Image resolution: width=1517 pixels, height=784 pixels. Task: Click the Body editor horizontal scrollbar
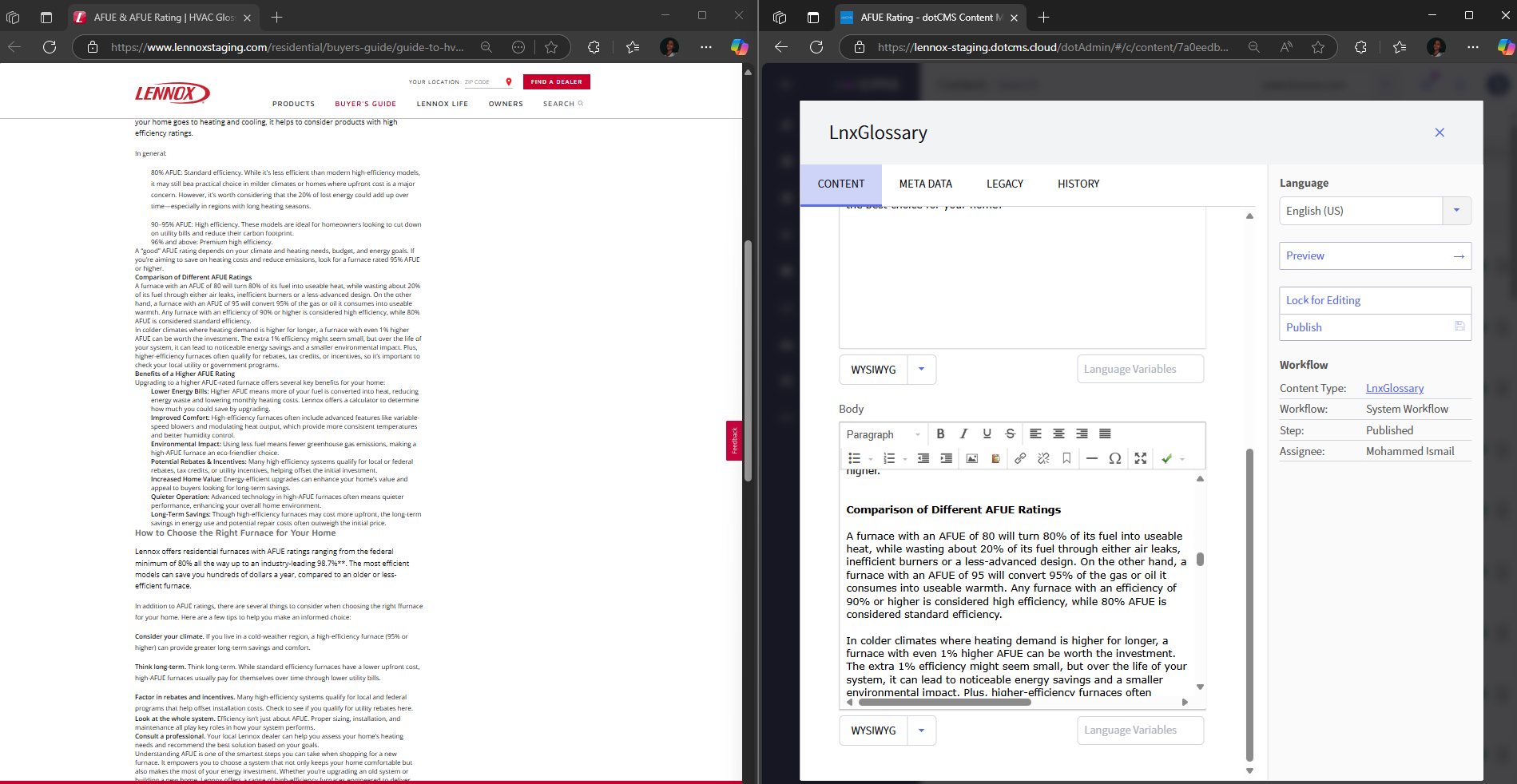pos(943,703)
